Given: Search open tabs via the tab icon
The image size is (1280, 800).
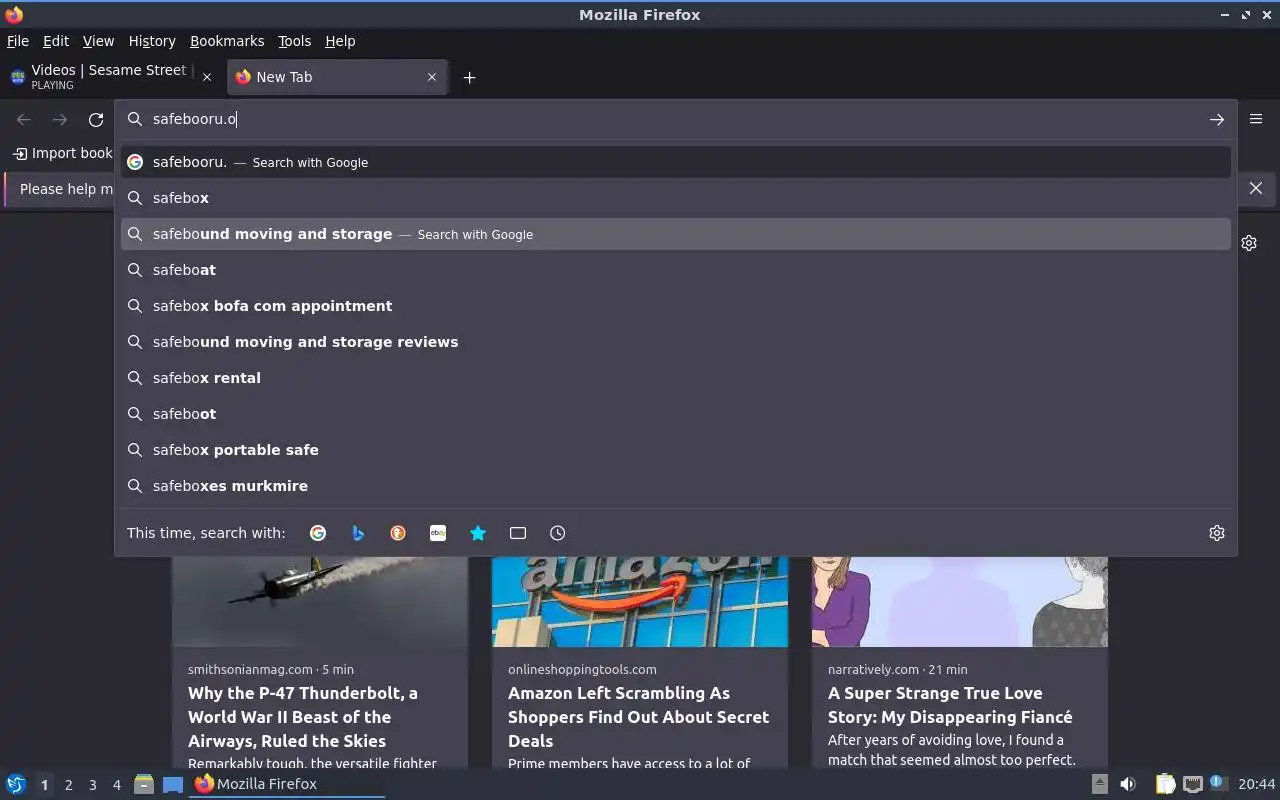Looking at the screenshot, I should point(518,533).
